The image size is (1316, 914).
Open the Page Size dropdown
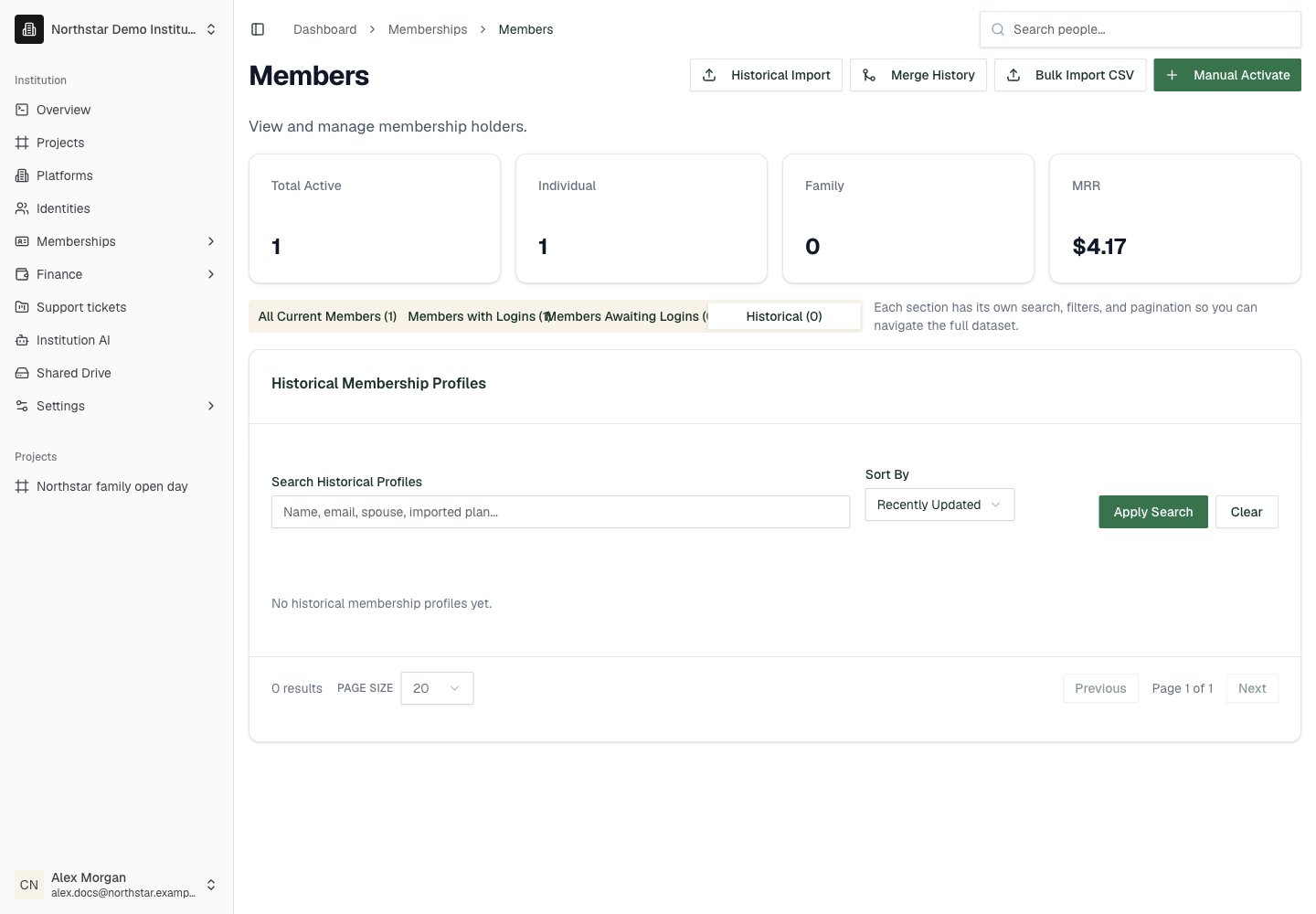(437, 688)
